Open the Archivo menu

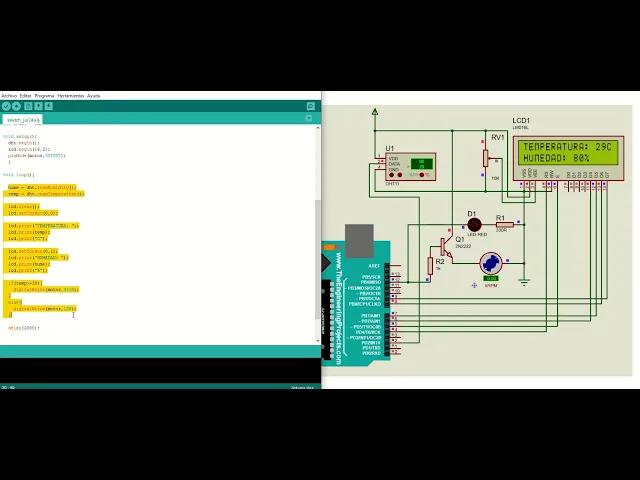click(x=9, y=96)
